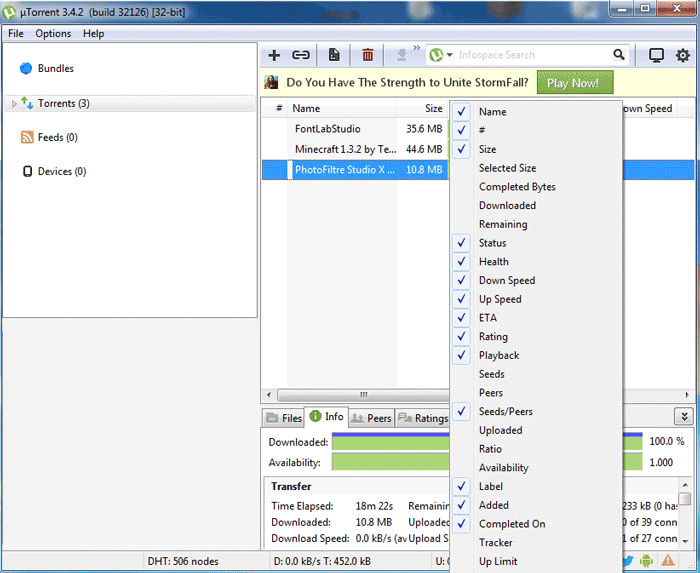Click Add Torrent from URL link icon

pos(300,55)
